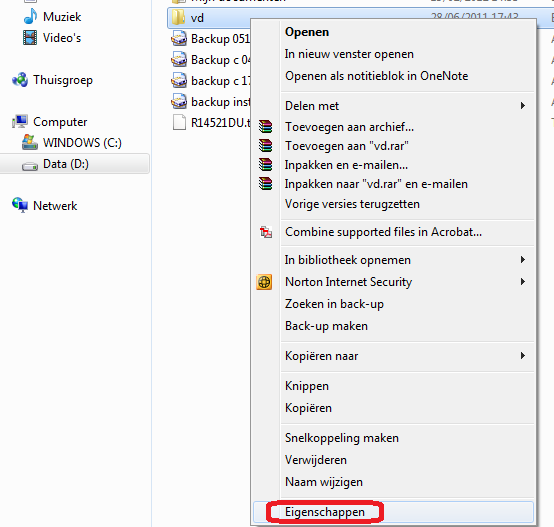The height and width of the screenshot is (527, 554).
Task: Click WinRAR icon next to Toevoegen aan "vd.rar"
Action: click(x=265, y=146)
